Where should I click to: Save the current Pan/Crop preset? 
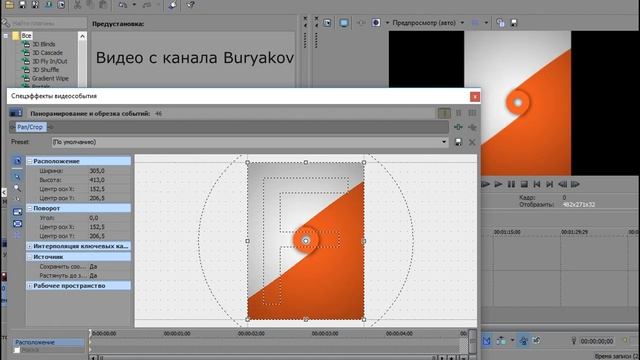coord(458,142)
